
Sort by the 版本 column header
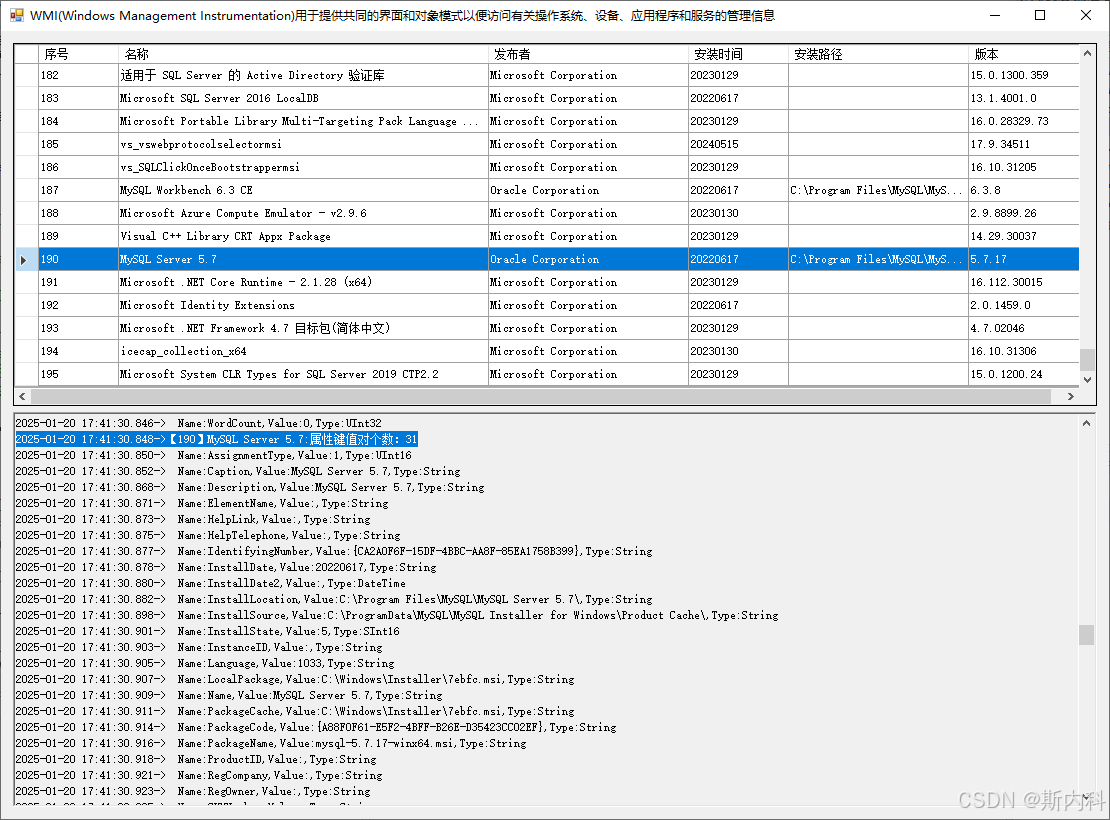[1024, 54]
